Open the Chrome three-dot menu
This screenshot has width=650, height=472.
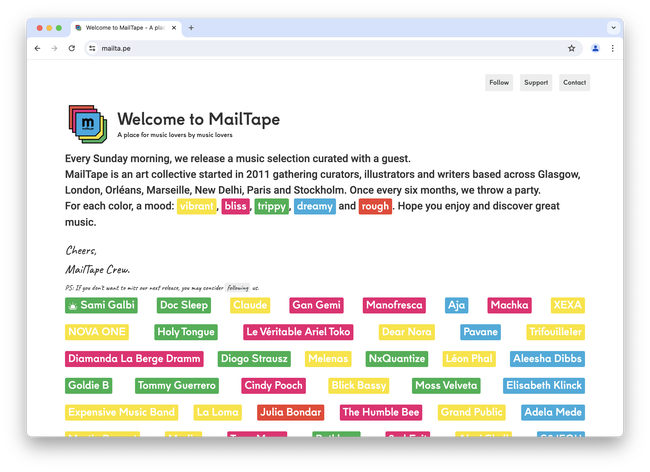[613, 48]
